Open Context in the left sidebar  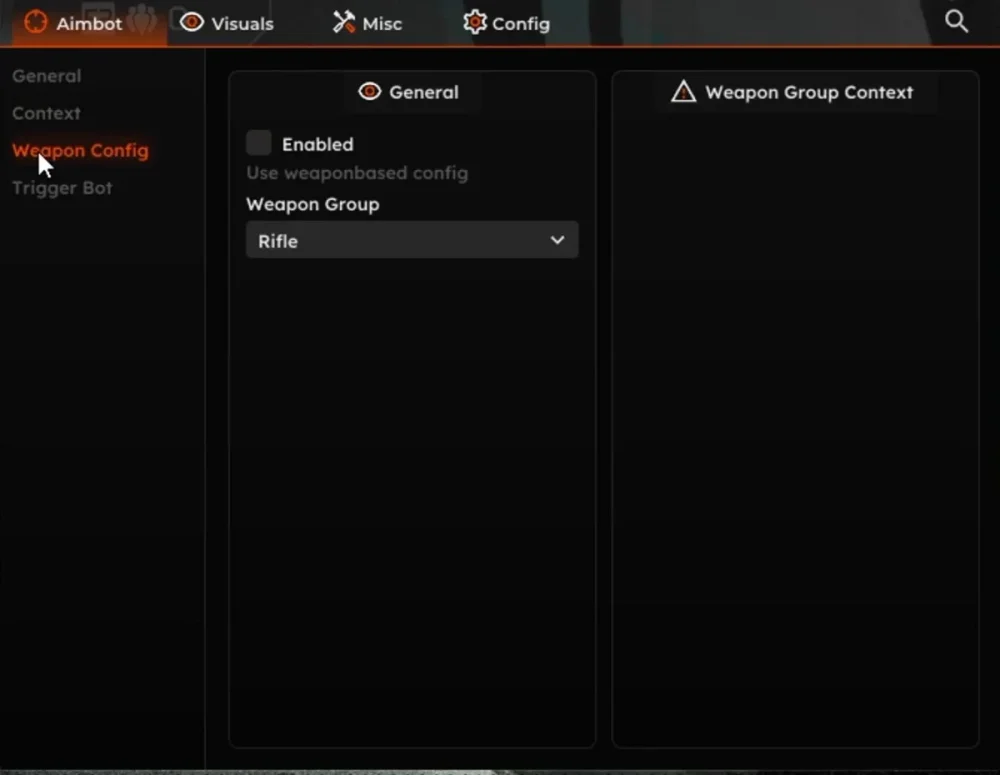[46, 113]
